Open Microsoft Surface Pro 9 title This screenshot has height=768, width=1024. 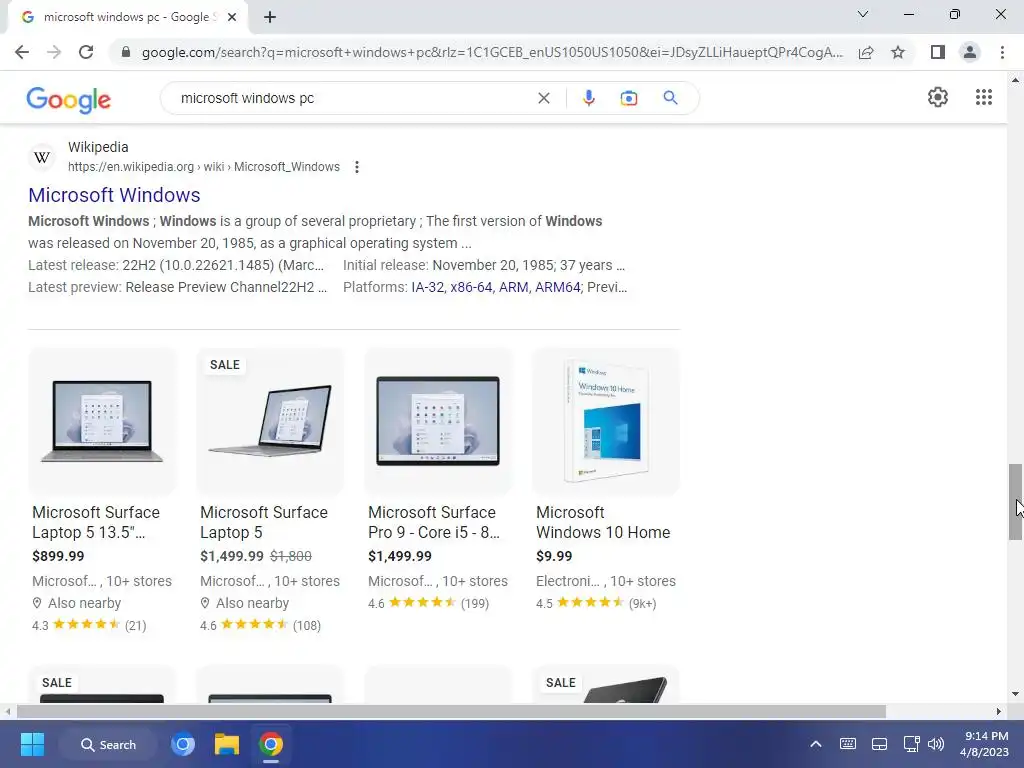pos(434,522)
